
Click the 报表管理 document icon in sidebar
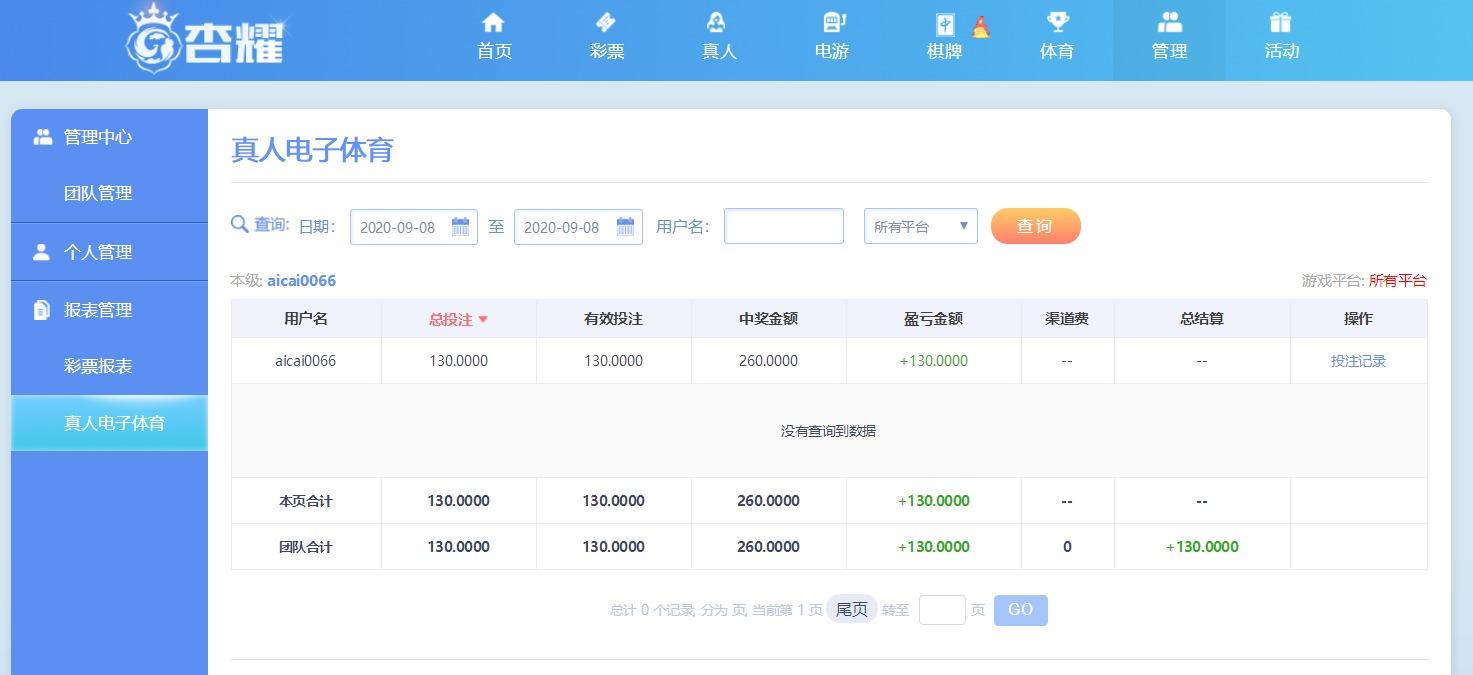pyautogui.click(x=41, y=310)
